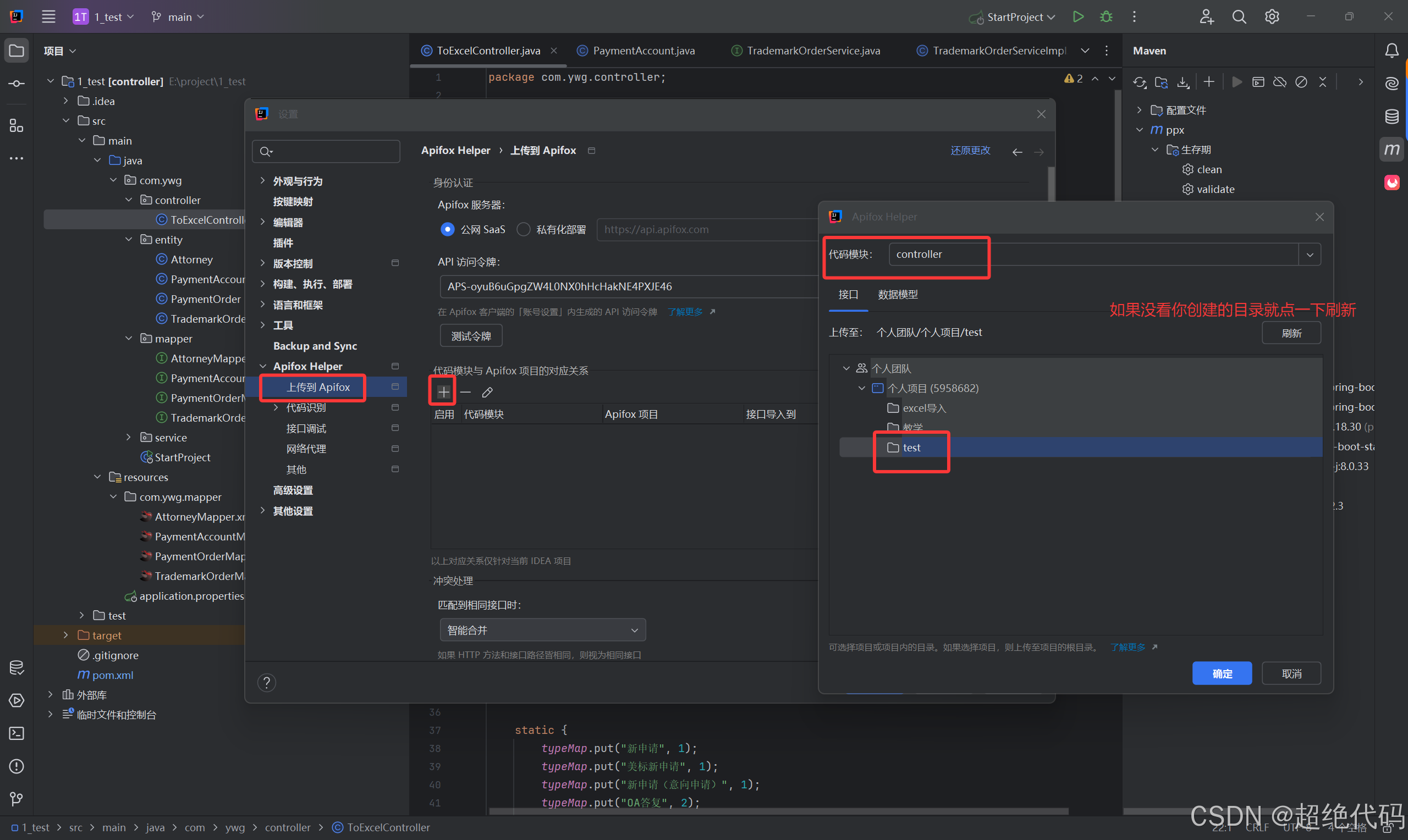Click the Debug bug icon
This screenshot has height=840, width=1408.
coord(1105,17)
